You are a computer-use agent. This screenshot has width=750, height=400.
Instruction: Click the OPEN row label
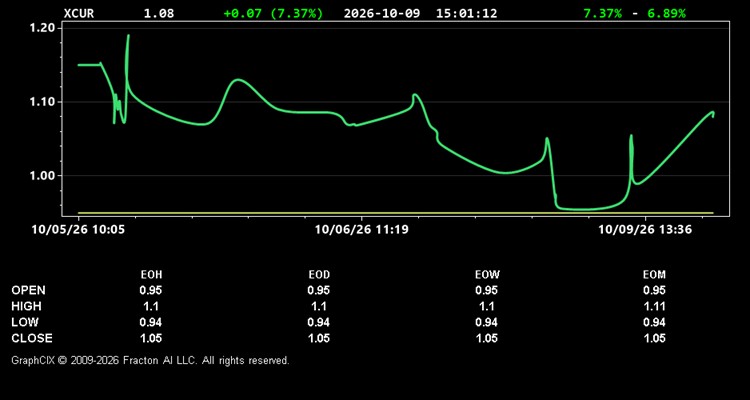tap(28, 290)
